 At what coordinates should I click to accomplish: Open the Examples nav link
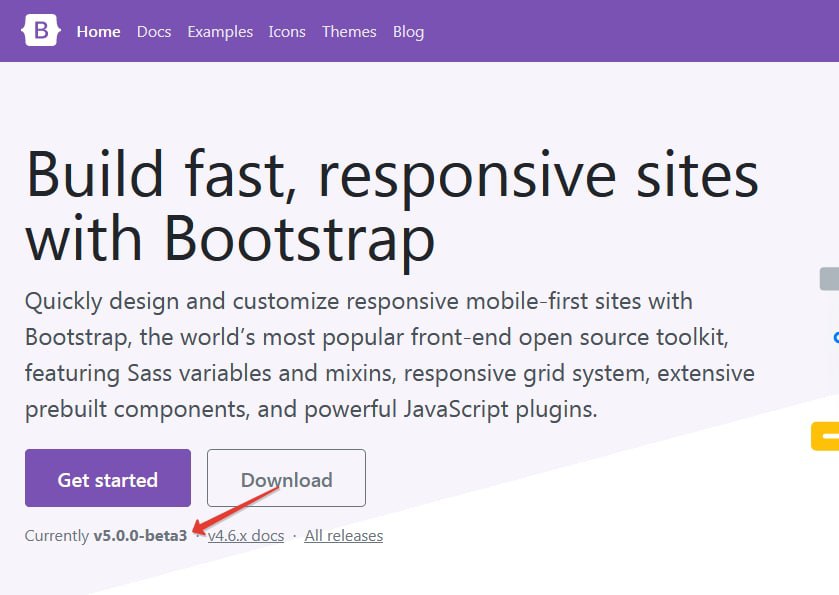(220, 32)
